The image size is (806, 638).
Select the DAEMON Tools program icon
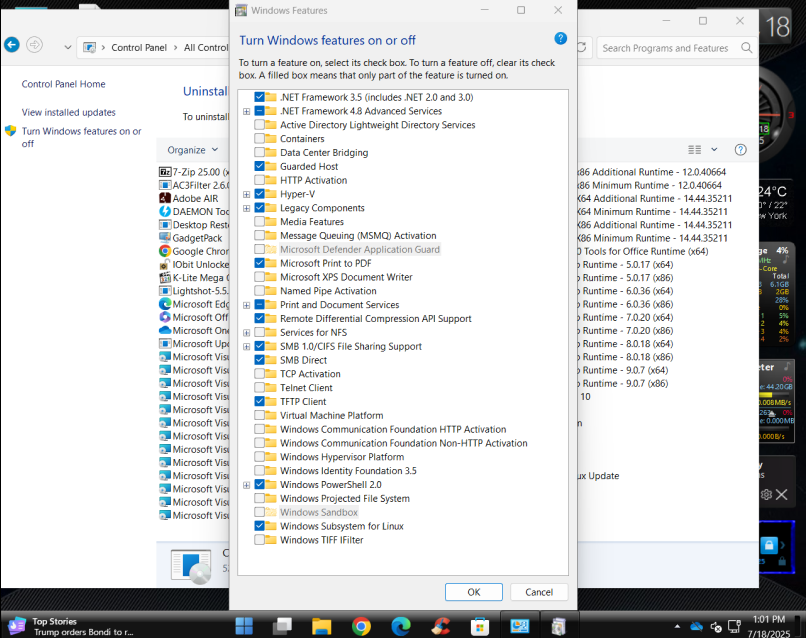(165, 211)
